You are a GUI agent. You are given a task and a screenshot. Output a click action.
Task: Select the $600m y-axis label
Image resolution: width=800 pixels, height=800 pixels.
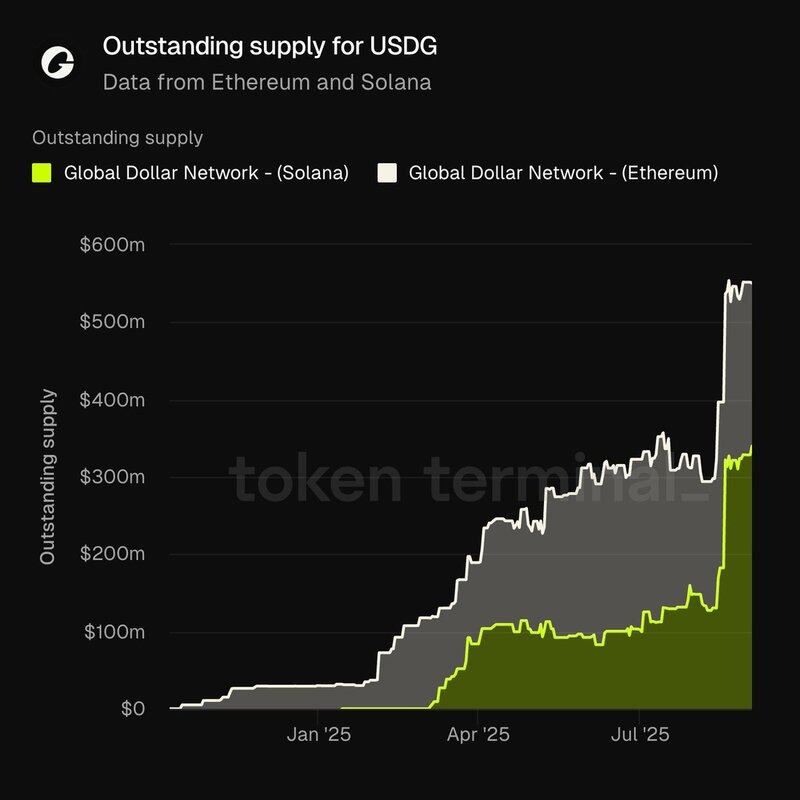coord(112,245)
